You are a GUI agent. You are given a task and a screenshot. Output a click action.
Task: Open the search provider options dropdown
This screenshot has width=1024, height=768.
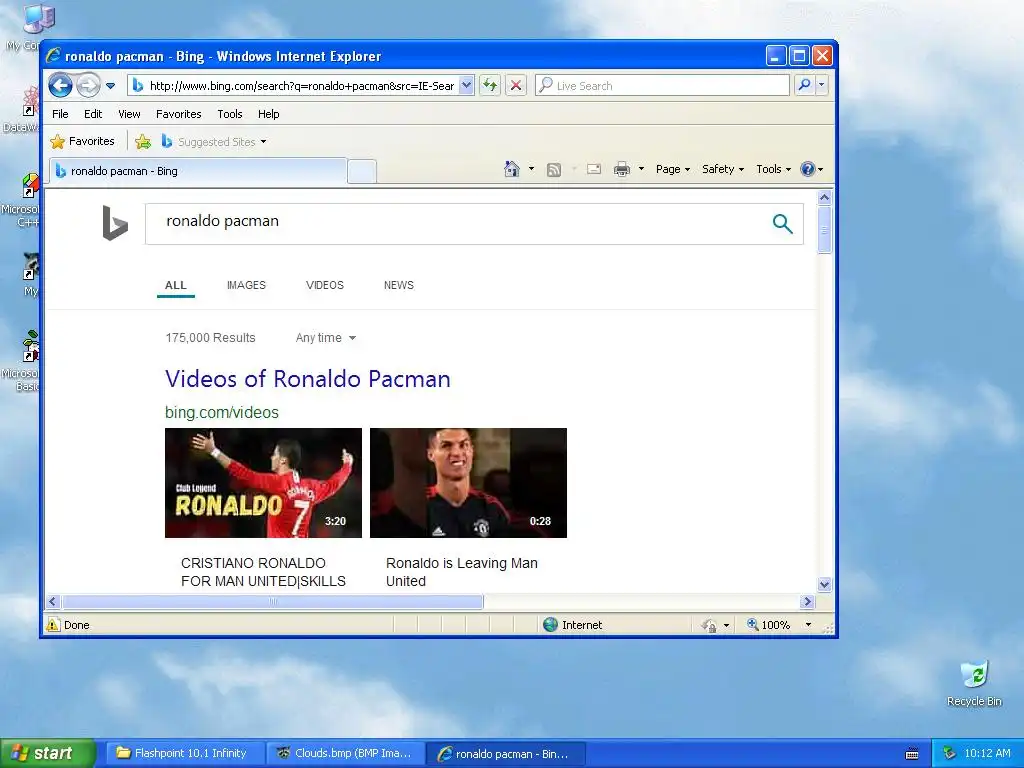(x=822, y=85)
